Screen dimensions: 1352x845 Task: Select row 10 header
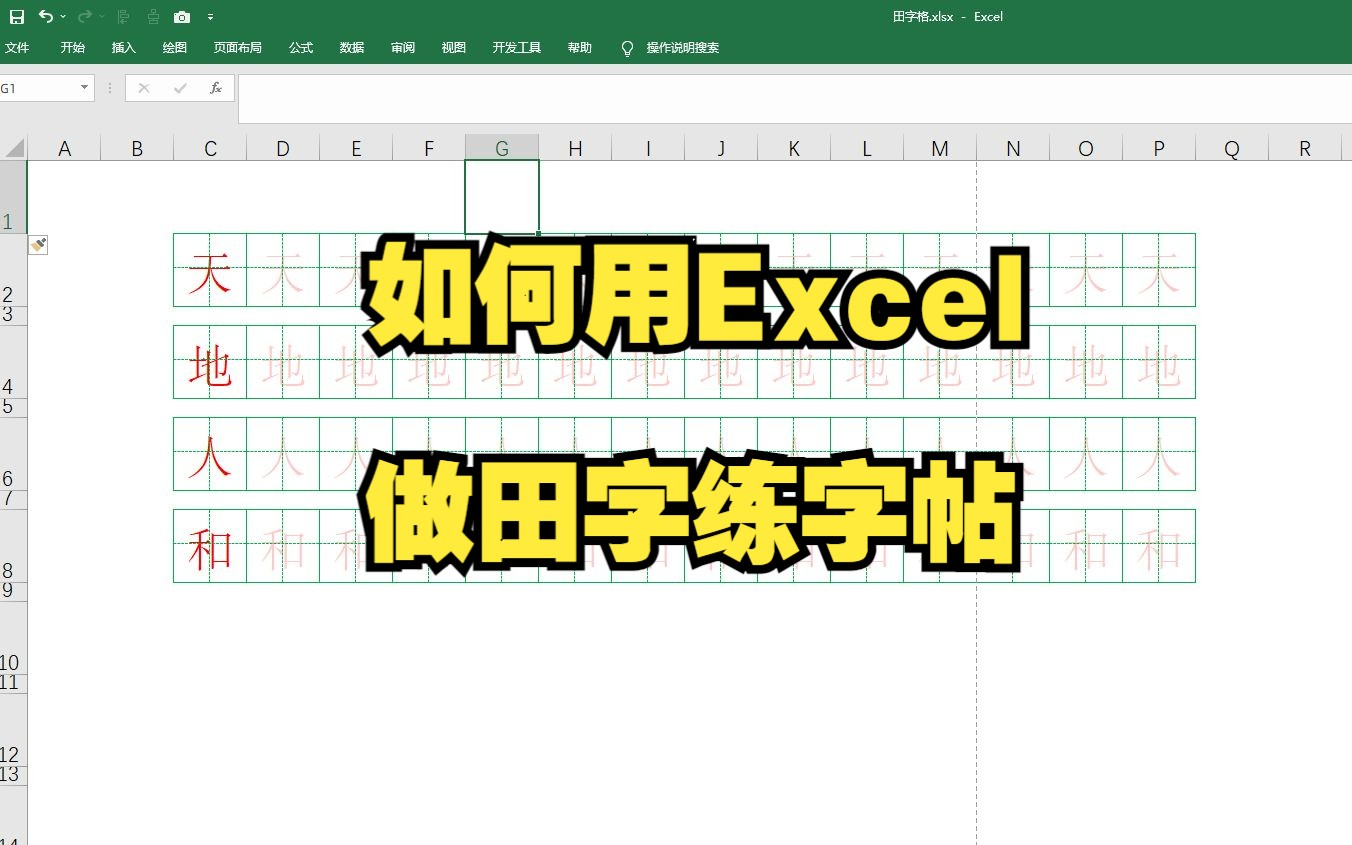tap(13, 638)
